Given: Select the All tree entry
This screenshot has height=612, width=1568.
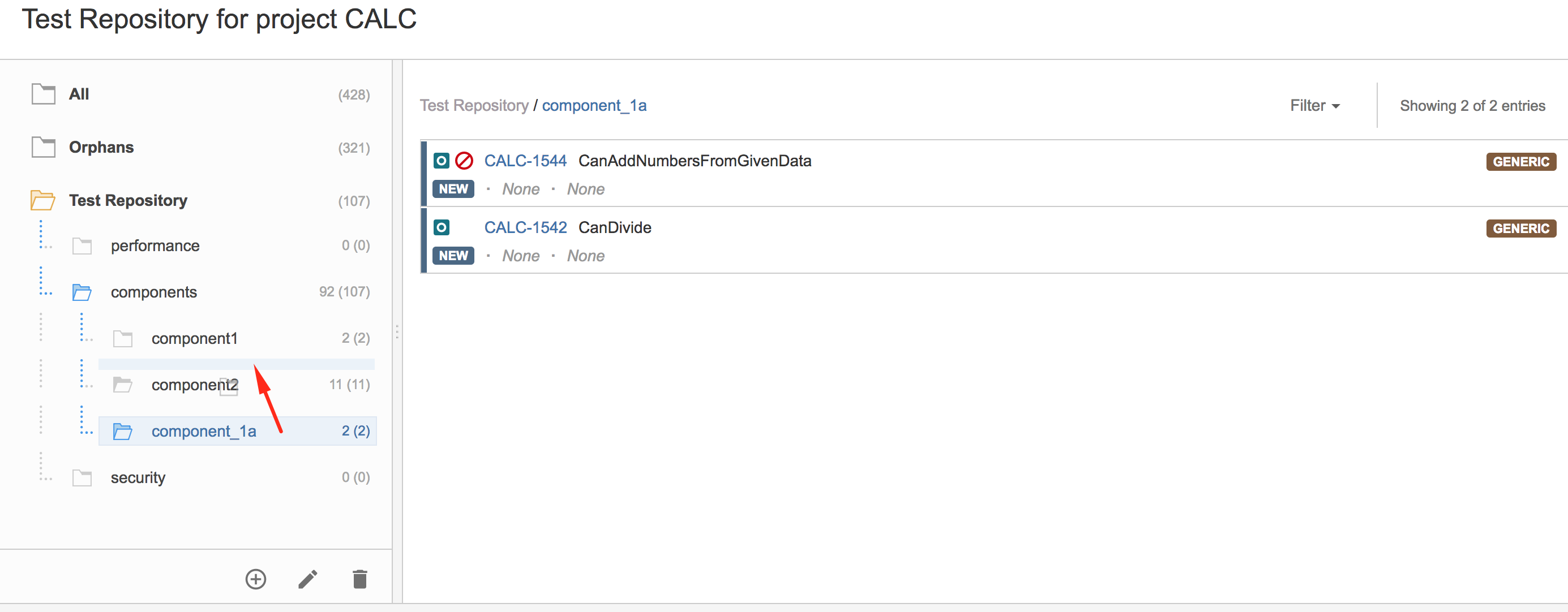Looking at the screenshot, I should [x=79, y=94].
